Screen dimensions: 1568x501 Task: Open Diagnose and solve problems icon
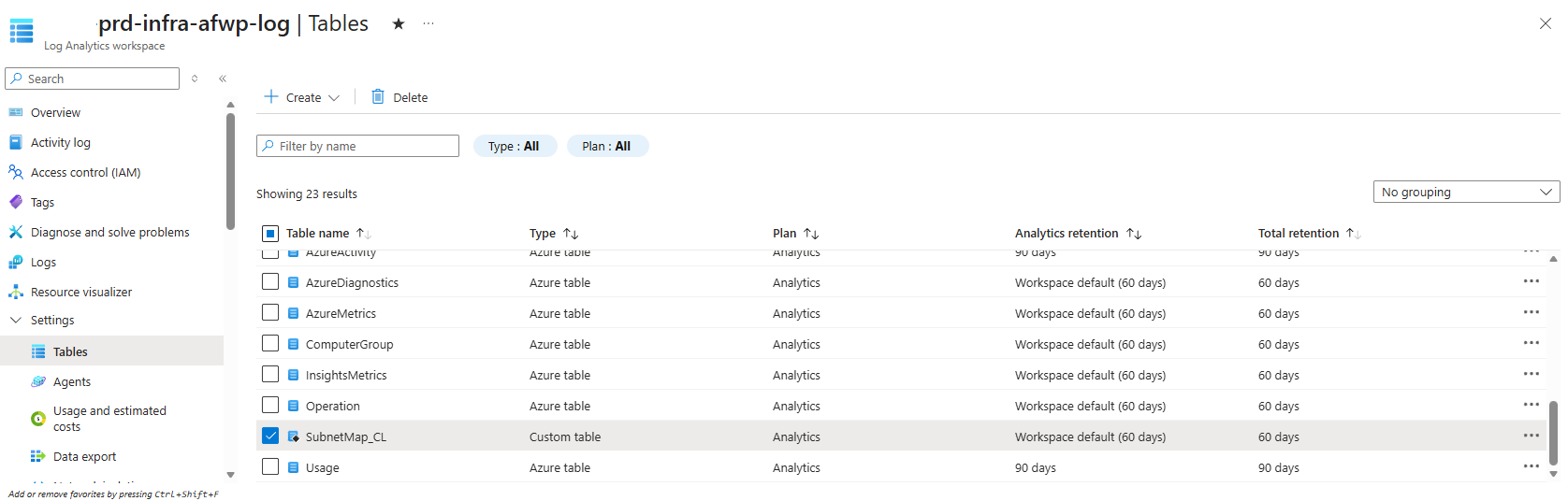click(16, 233)
